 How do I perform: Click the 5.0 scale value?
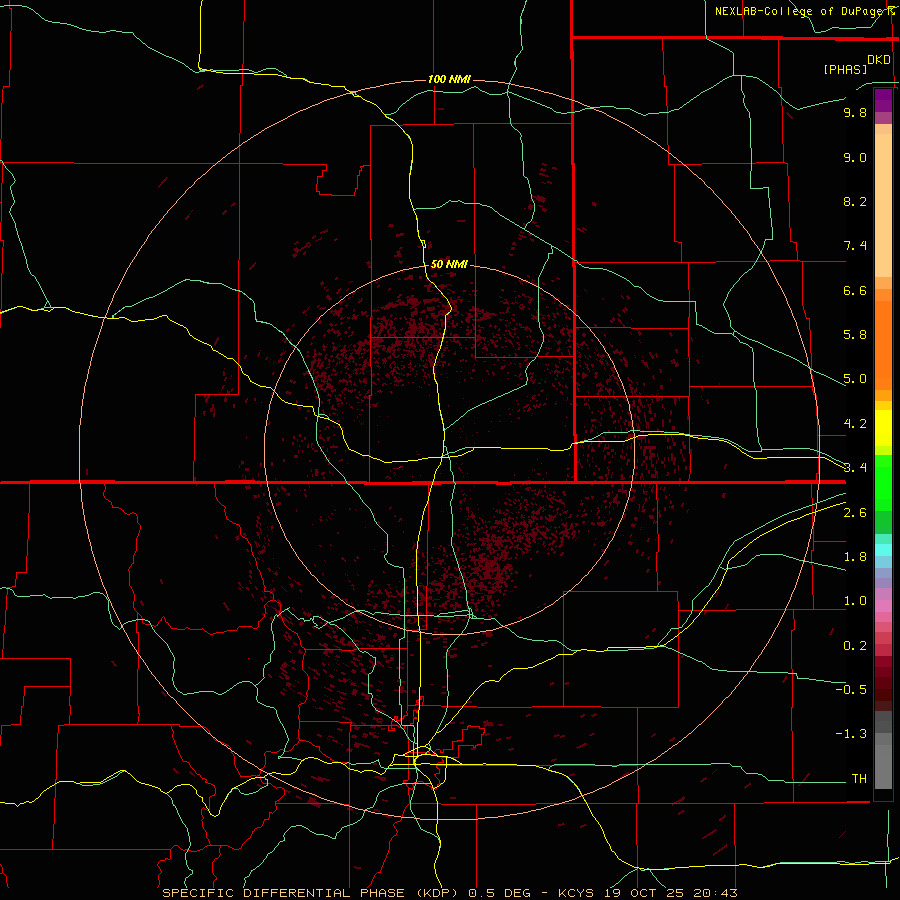point(855,379)
